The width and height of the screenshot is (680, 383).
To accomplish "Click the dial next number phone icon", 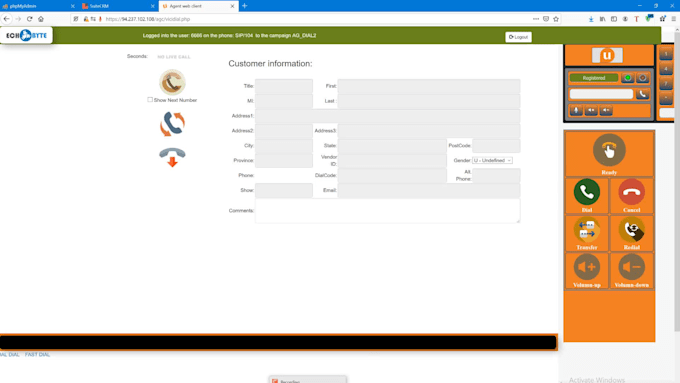I will (172, 82).
